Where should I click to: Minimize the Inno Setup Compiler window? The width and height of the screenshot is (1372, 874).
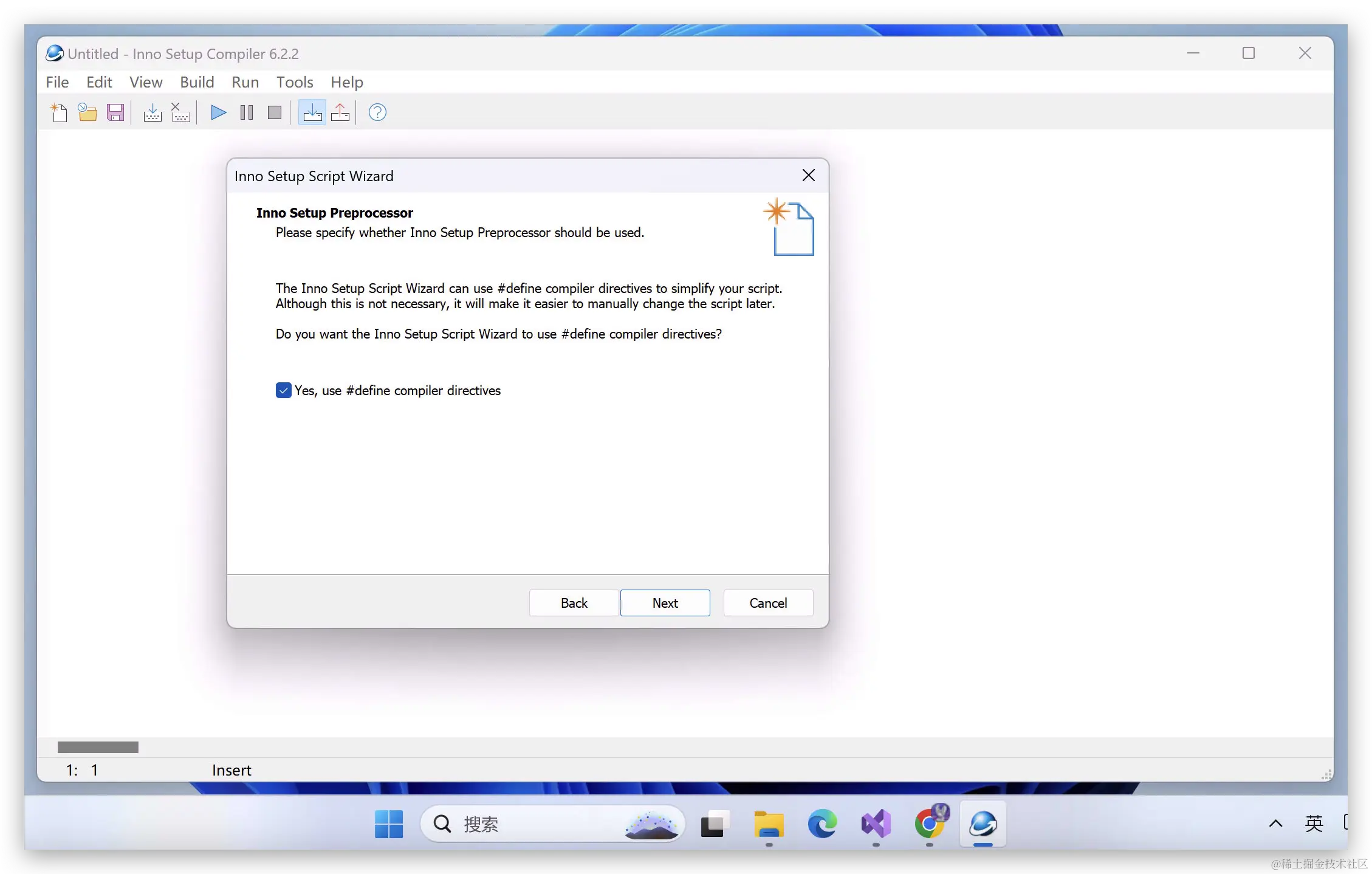tap(1193, 53)
